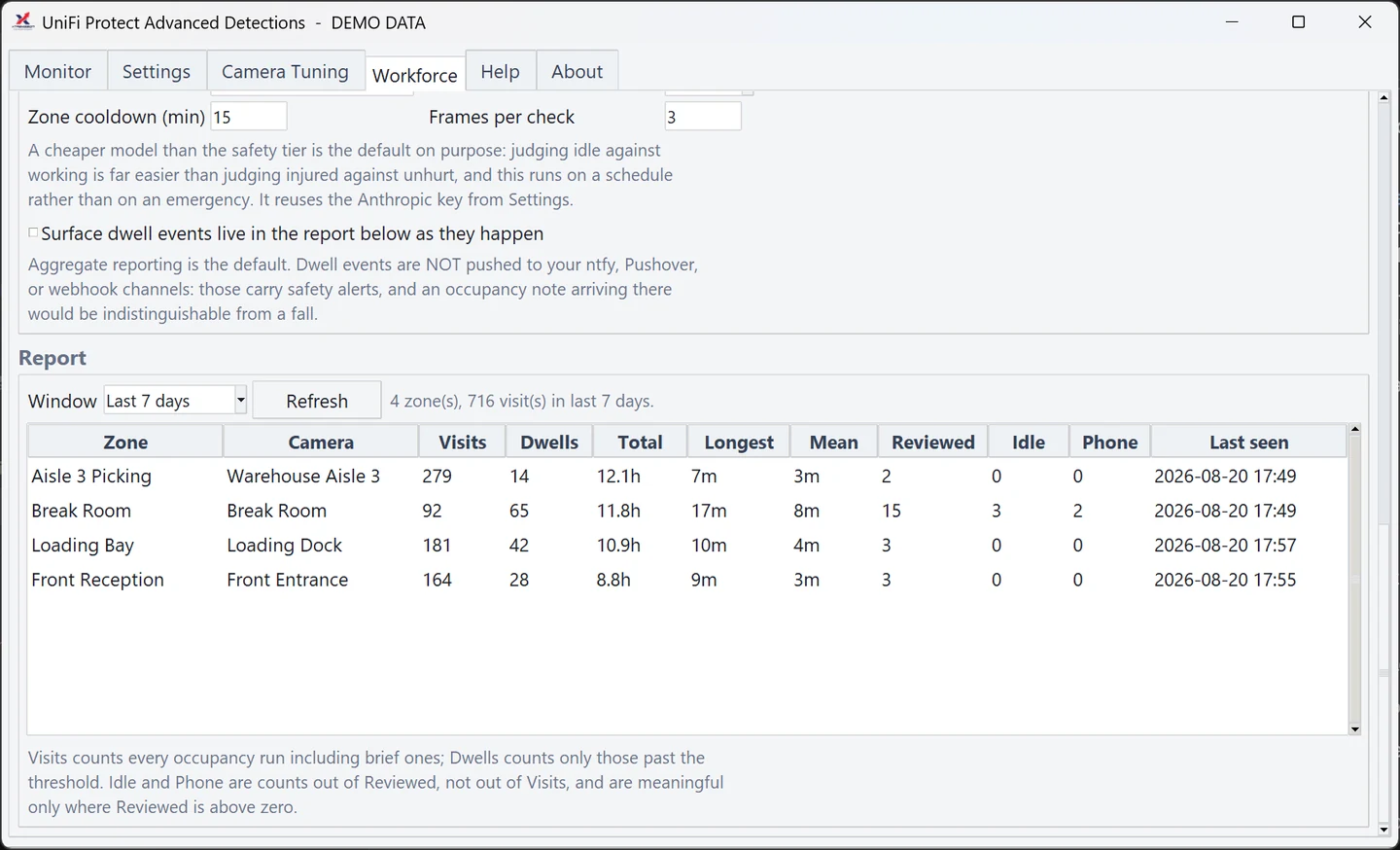This screenshot has width=1400, height=850.
Task: Sort by the Camera column header
Action: (321, 443)
